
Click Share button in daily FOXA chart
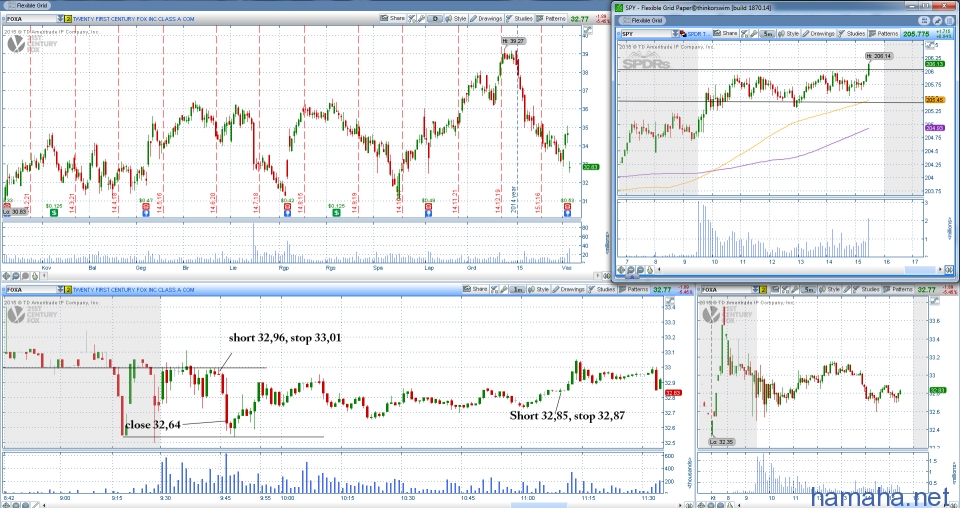pyautogui.click(x=392, y=18)
